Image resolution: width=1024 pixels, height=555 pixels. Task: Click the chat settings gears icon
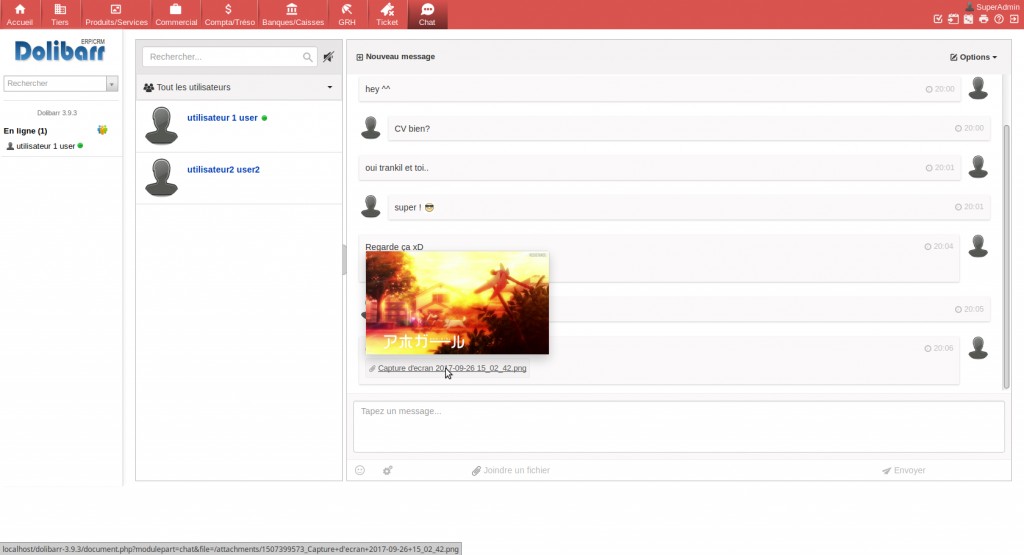387,470
